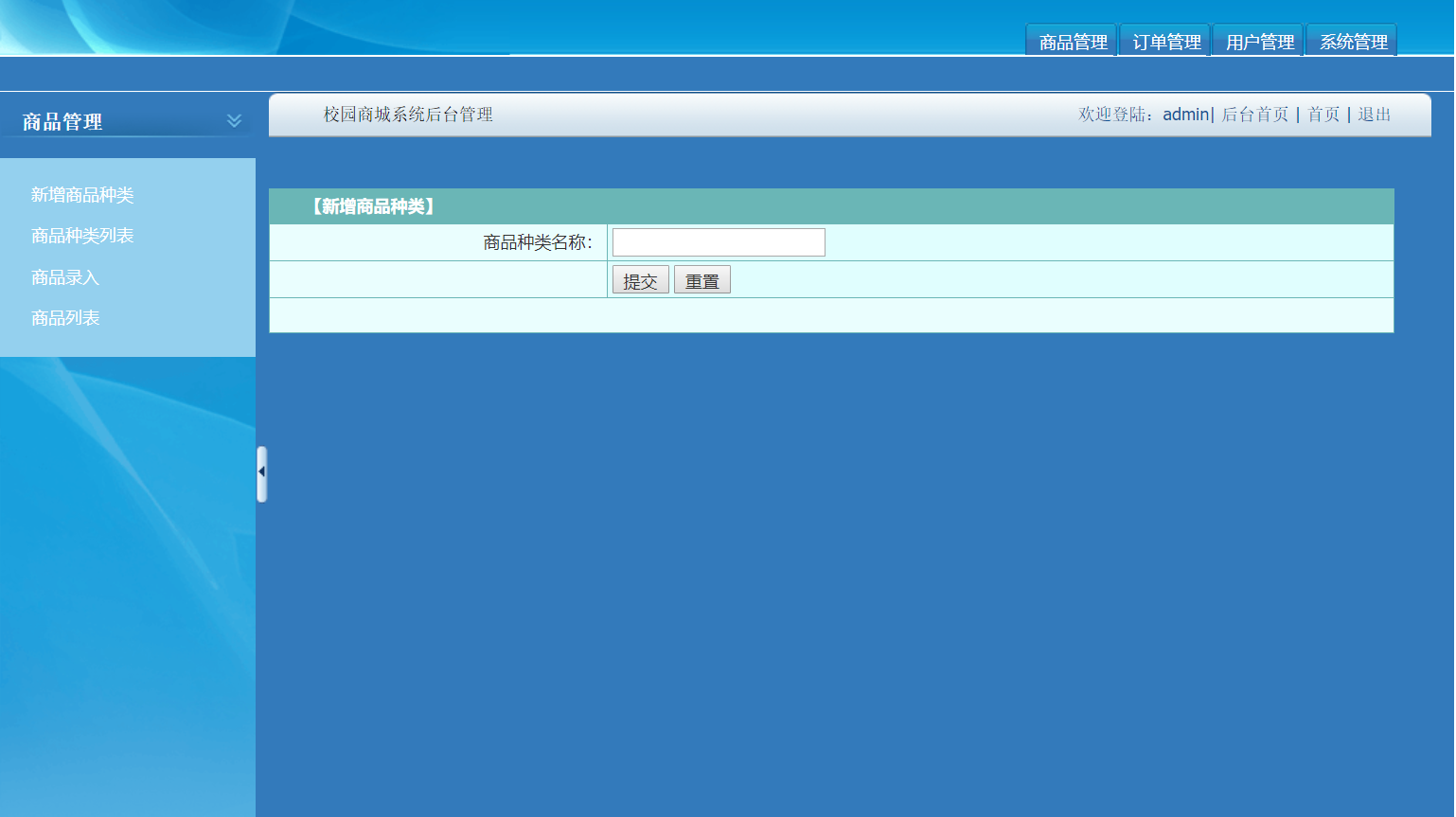Reset the form with 重置
This screenshot has width=1456, height=817.
pyautogui.click(x=702, y=280)
